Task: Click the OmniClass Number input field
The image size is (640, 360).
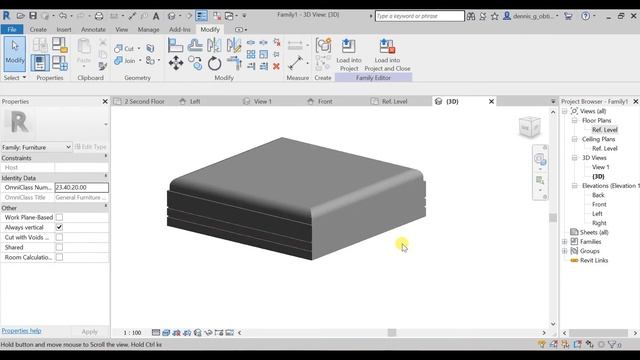Action: (x=82, y=187)
